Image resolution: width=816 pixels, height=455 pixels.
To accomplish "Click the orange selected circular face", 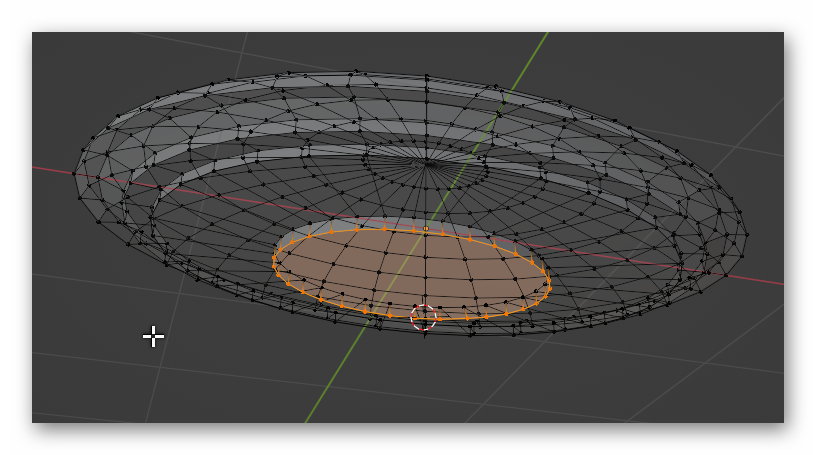I will 411,273.
